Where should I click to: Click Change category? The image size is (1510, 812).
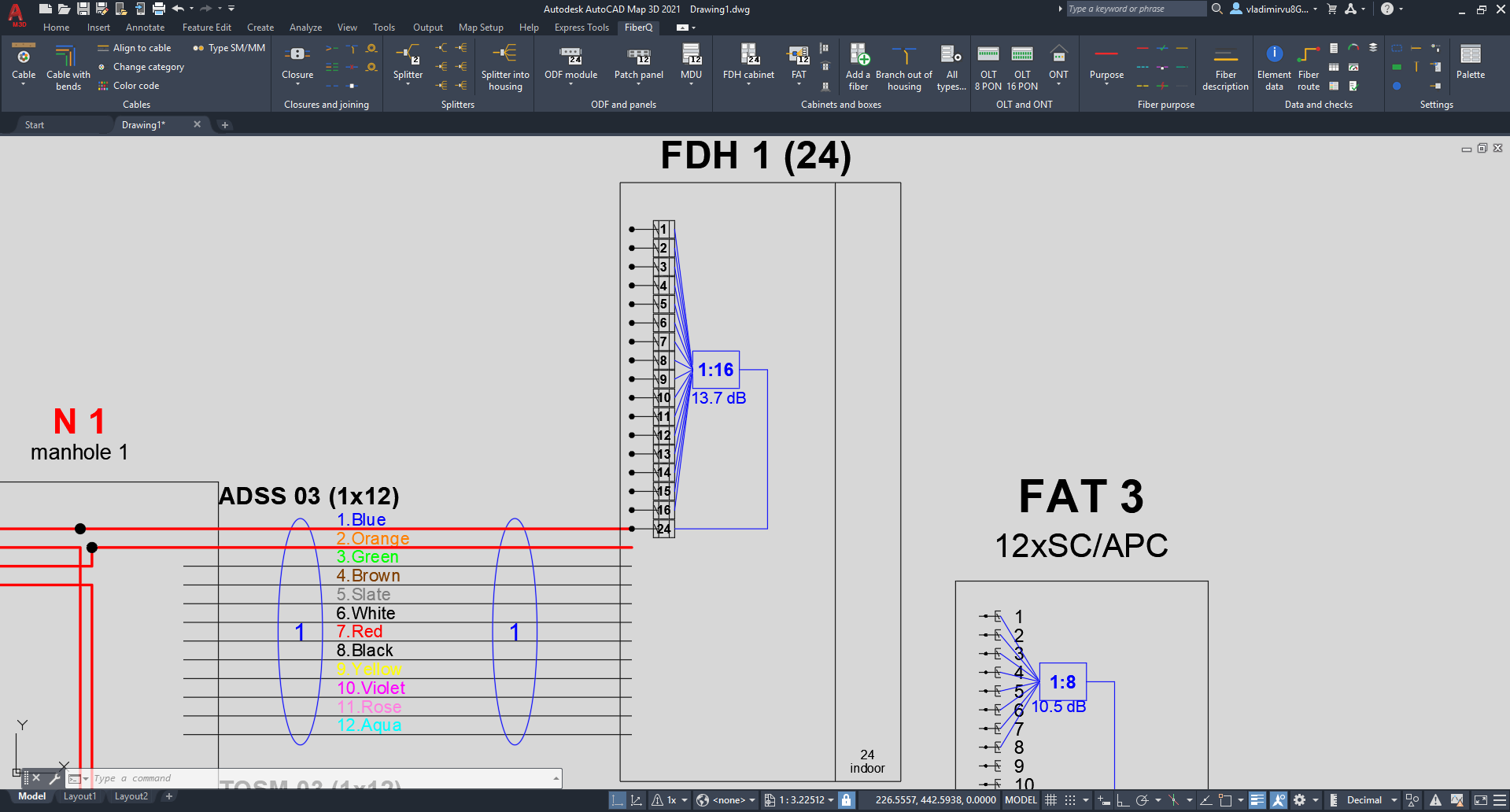click(141, 67)
